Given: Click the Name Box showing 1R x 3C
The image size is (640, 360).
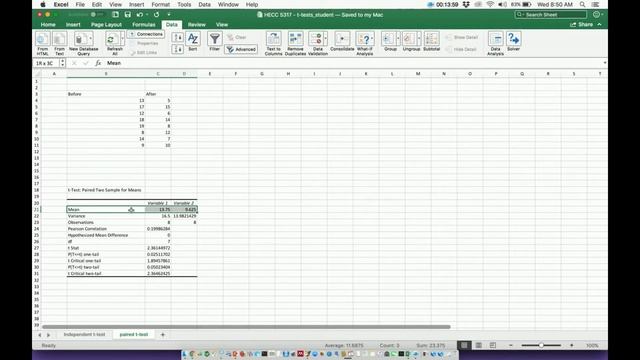Looking at the screenshot, I should [x=46, y=63].
